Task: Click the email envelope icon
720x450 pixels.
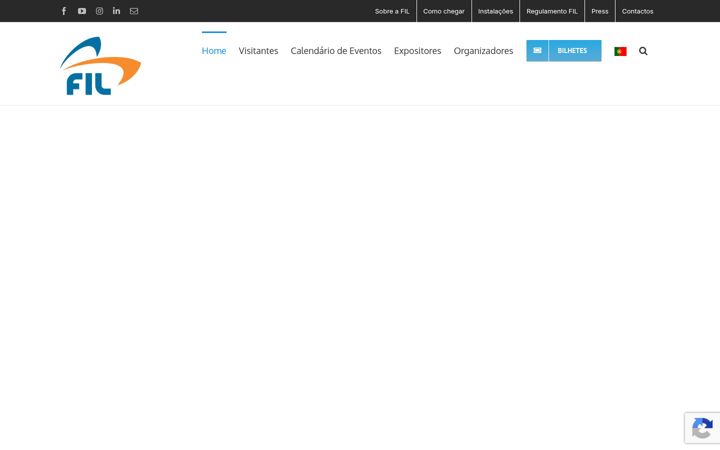Action: coord(134,11)
